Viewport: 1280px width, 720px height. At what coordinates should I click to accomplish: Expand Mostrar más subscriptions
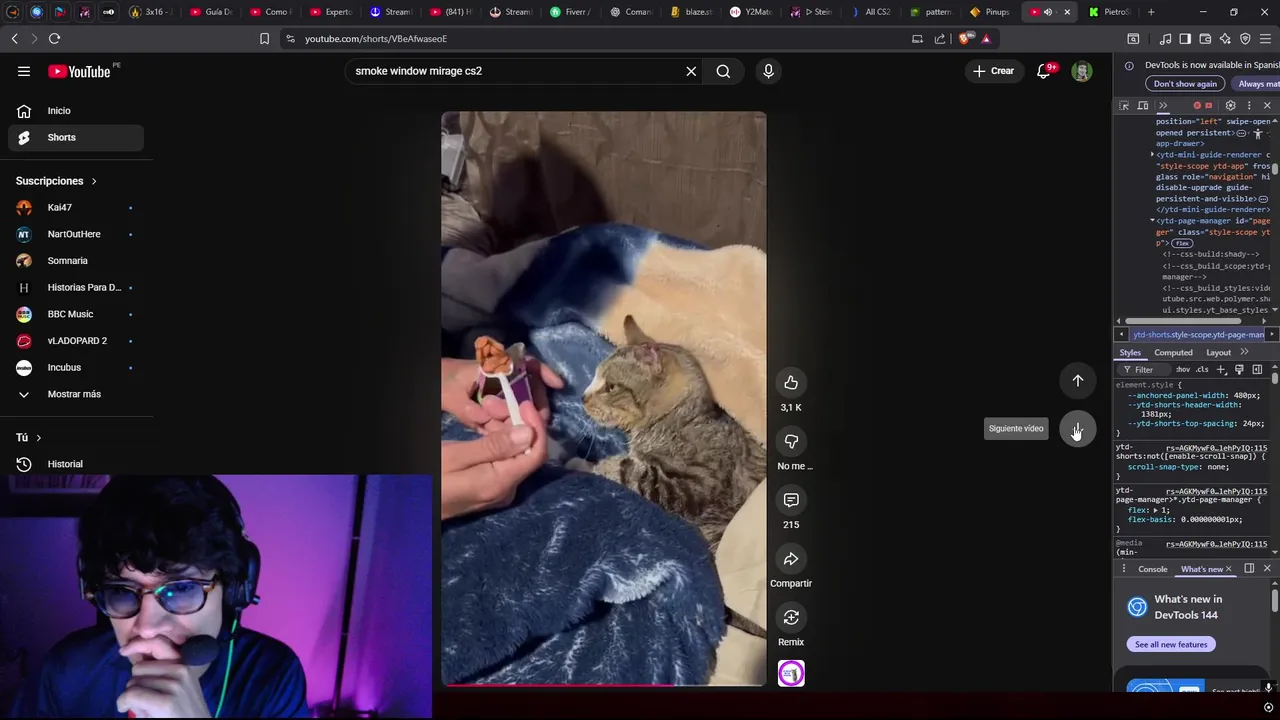[76, 394]
